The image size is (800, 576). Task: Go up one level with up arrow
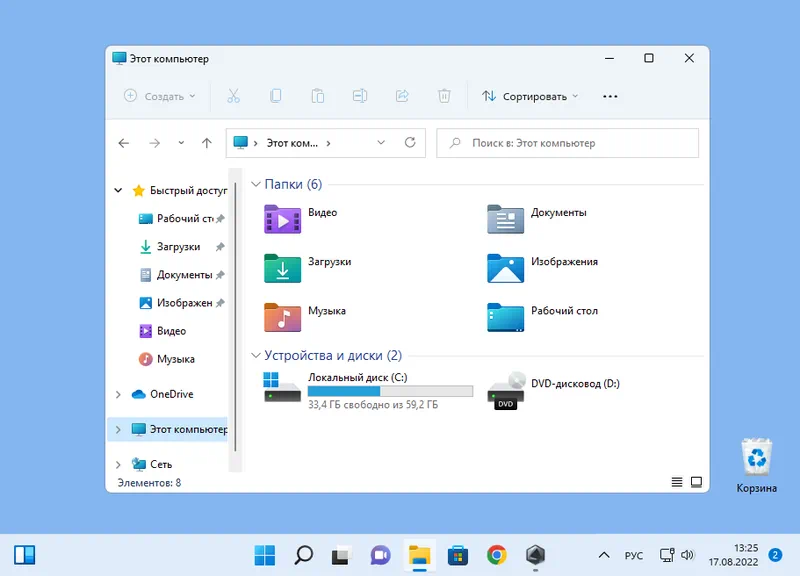click(x=207, y=143)
